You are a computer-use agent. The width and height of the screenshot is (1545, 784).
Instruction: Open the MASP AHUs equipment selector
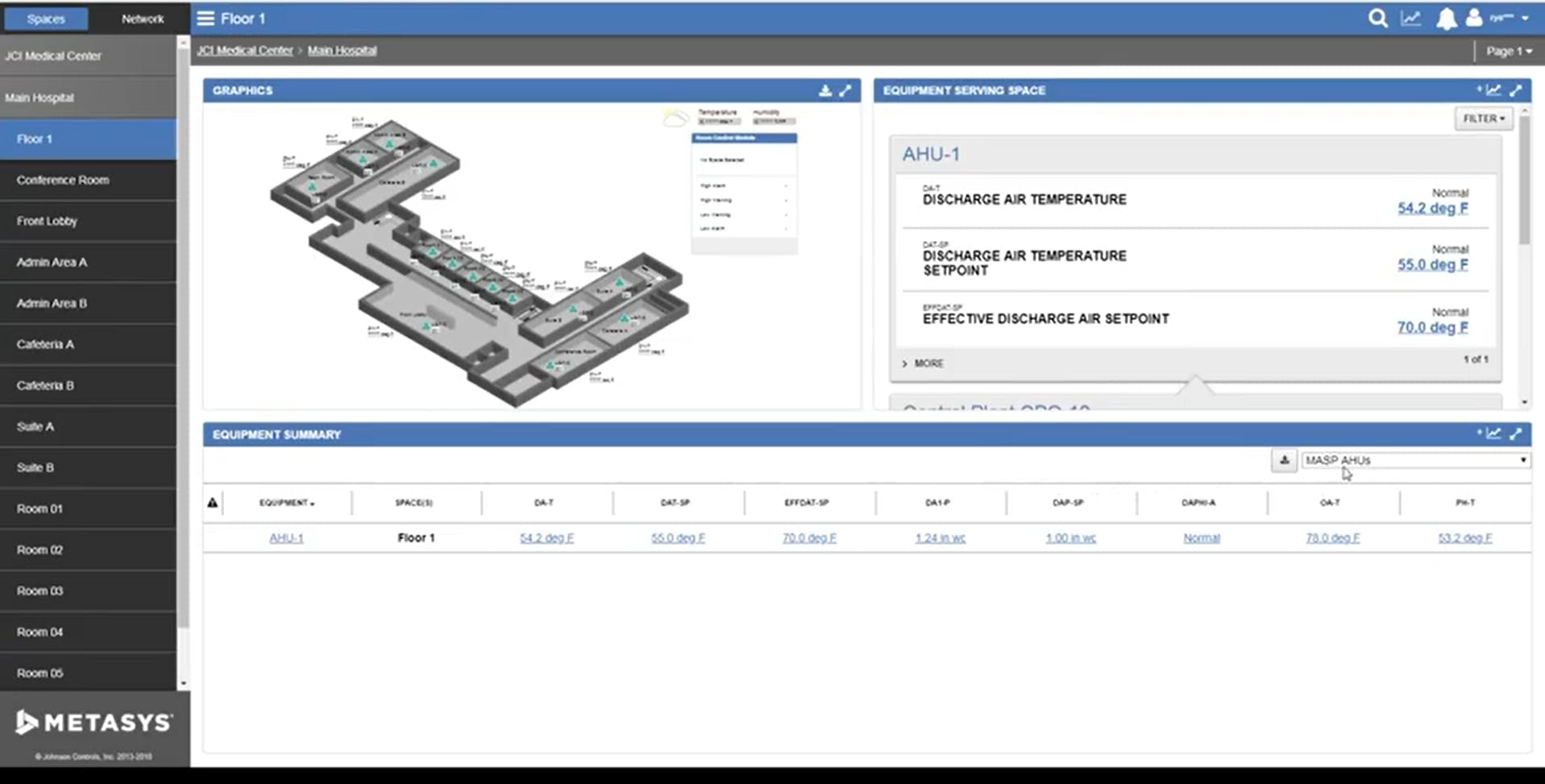(1416, 460)
